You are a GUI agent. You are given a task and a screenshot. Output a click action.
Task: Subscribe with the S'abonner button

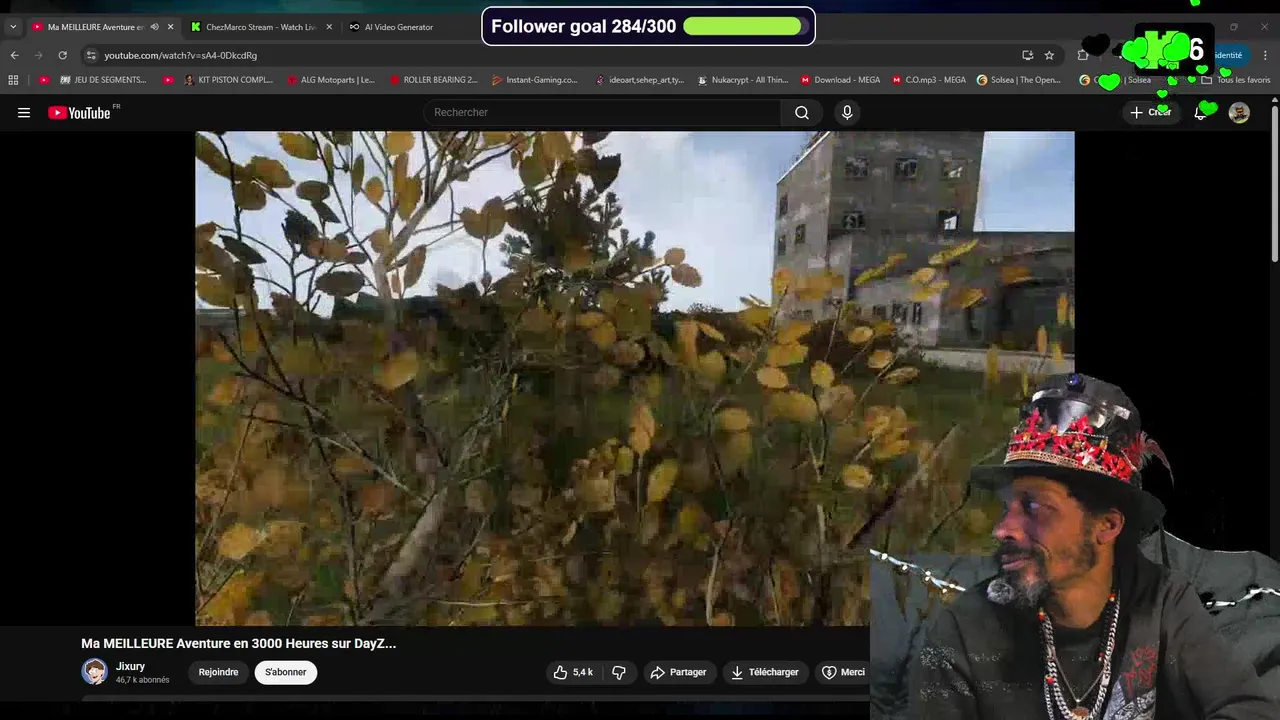pyautogui.click(x=286, y=672)
